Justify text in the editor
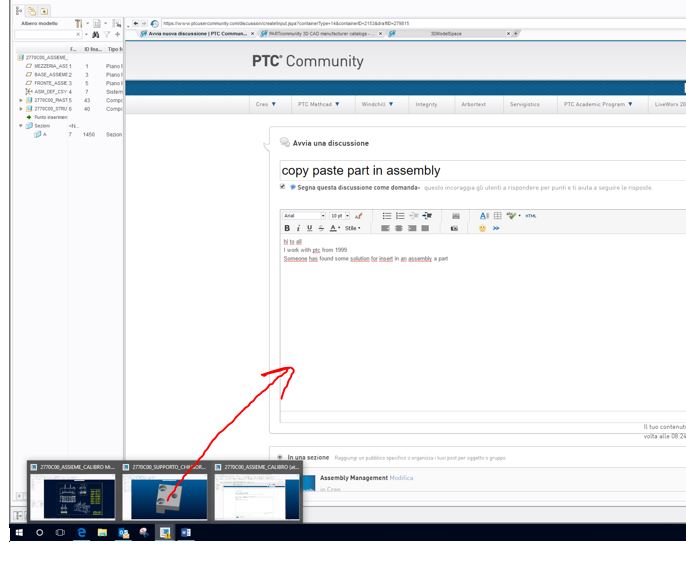This screenshot has height=565, width=686. [425, 228]
